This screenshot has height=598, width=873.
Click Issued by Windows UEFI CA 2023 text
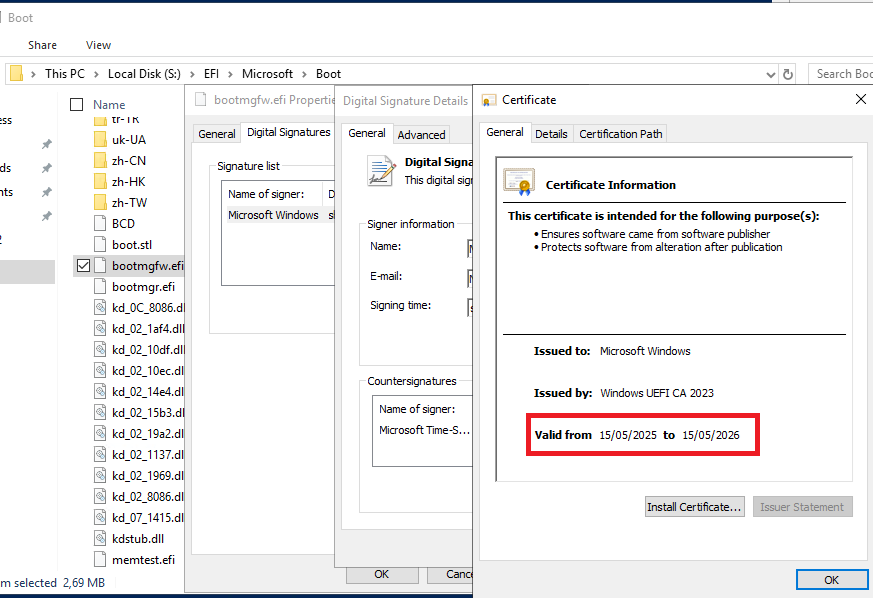coord(624,393)
